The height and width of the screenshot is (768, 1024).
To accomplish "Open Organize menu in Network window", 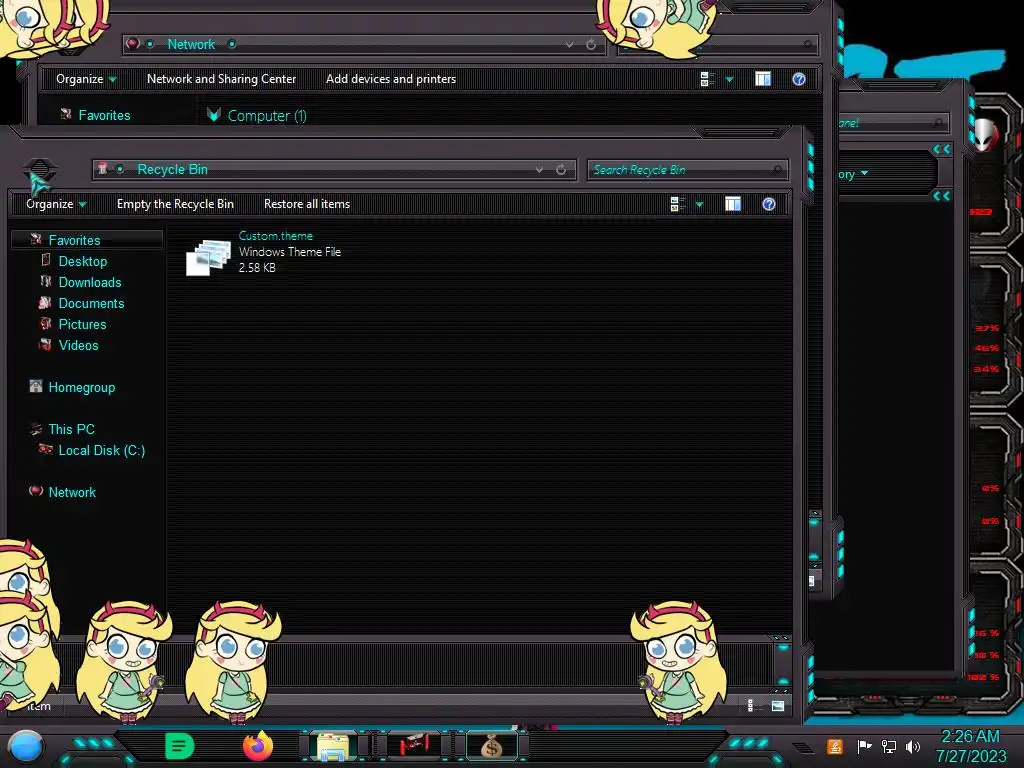I will (86, 79).
